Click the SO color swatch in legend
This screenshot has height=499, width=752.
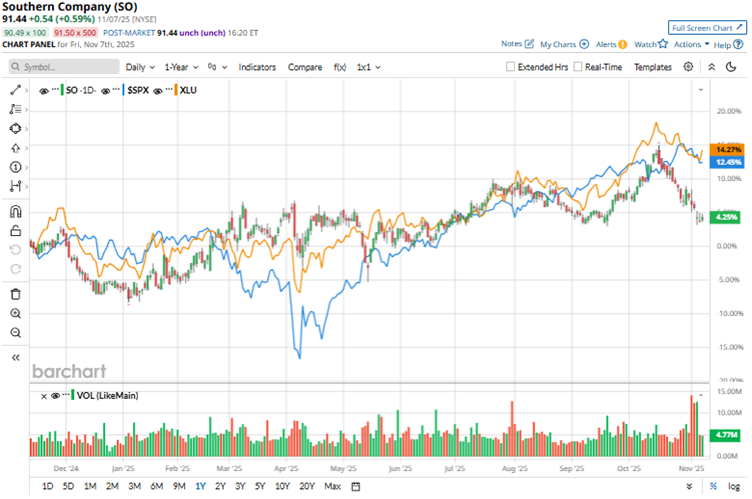(x=62, y=90)
